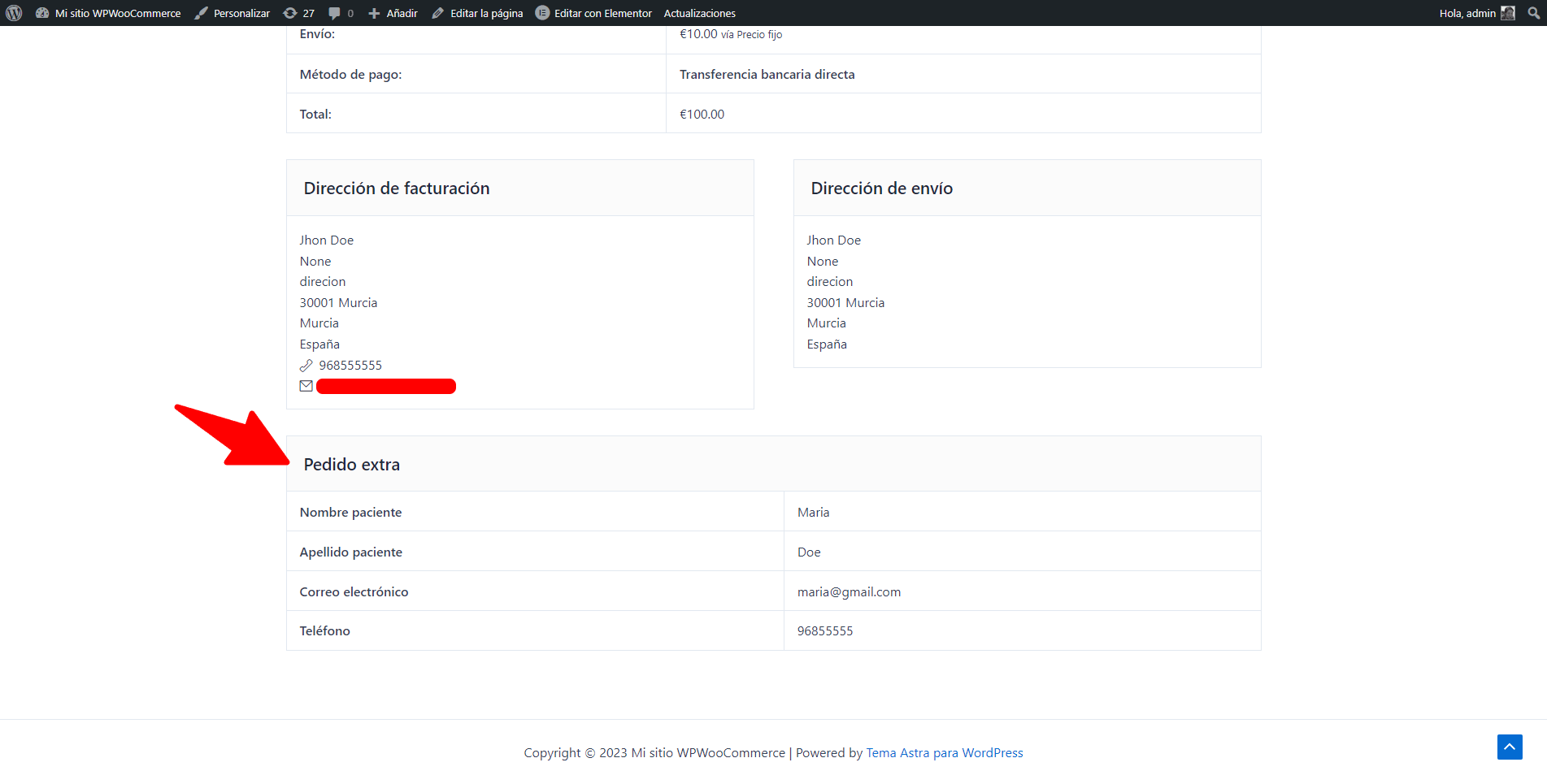Select the billing phone number 968555555

point(350,365)
